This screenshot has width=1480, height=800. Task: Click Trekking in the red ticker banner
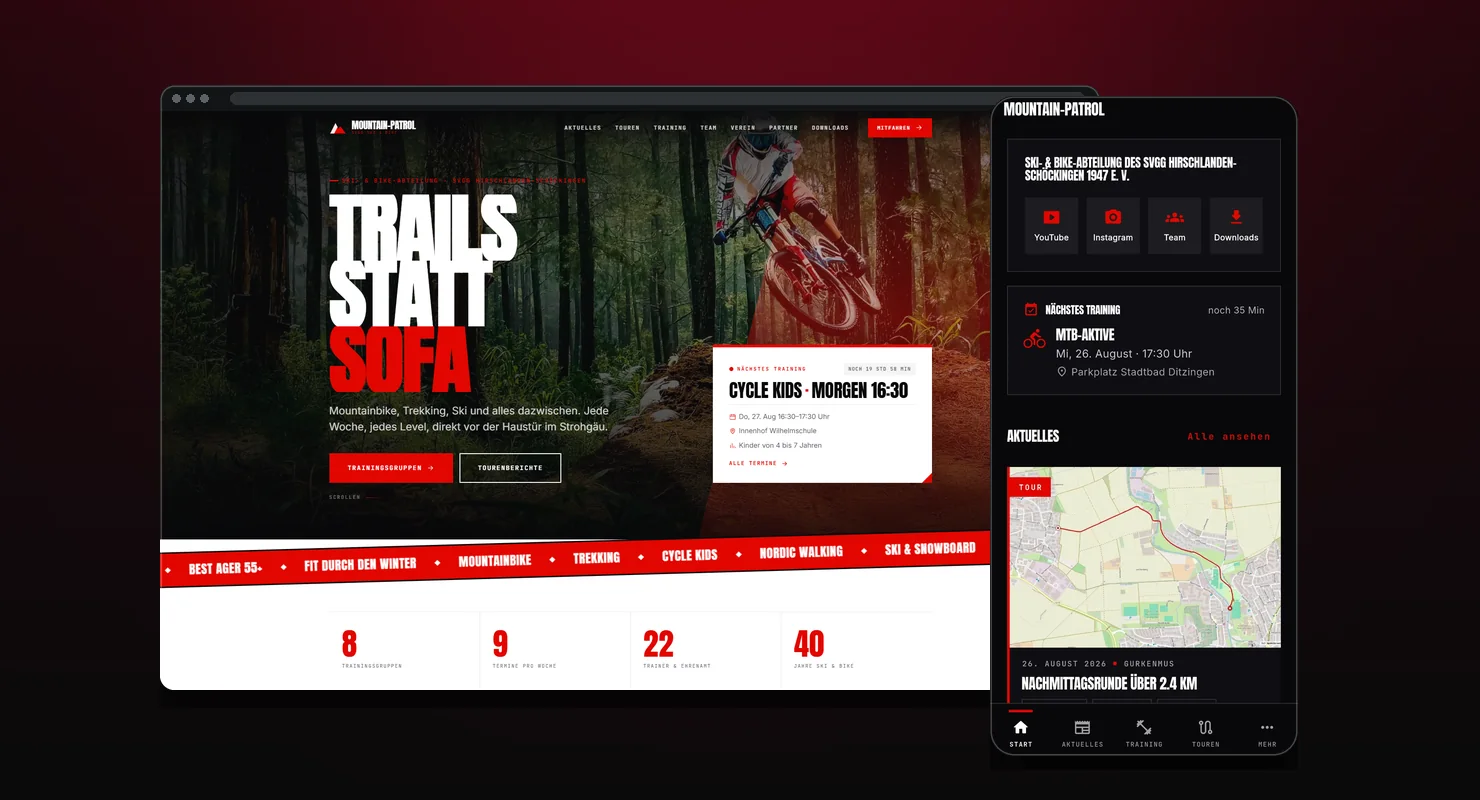596,558
